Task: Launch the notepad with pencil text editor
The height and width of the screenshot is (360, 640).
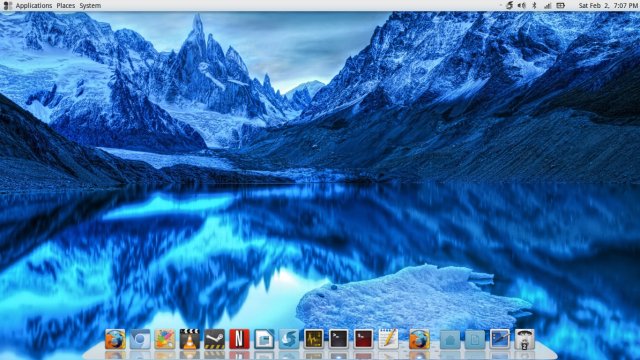Action: click(x=388, y=339)
